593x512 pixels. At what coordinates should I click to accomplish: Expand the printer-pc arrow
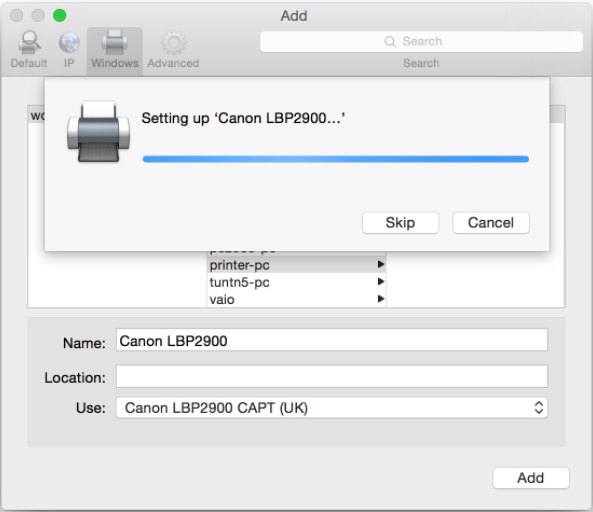(381, 264)
